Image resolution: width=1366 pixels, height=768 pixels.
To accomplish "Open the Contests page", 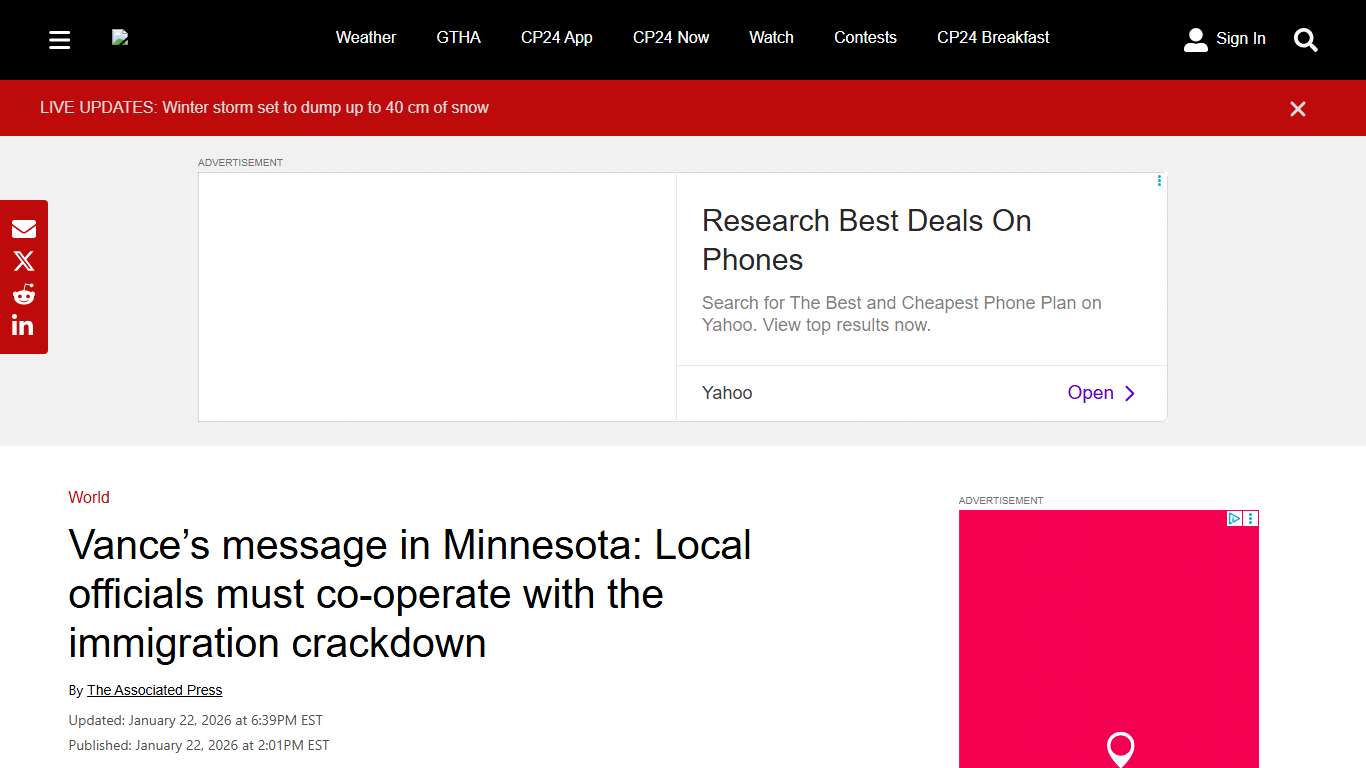I will (865, 37).
